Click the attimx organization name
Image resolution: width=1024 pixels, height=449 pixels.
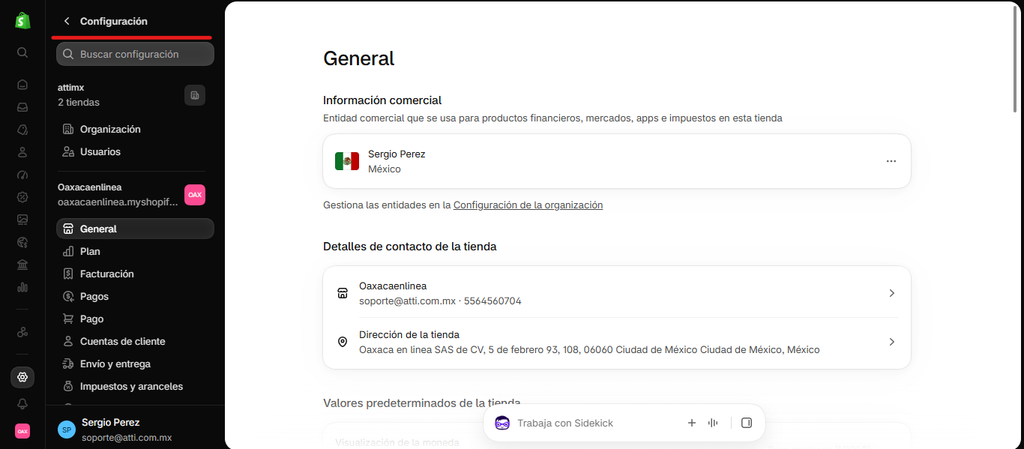tap(71, 87)
